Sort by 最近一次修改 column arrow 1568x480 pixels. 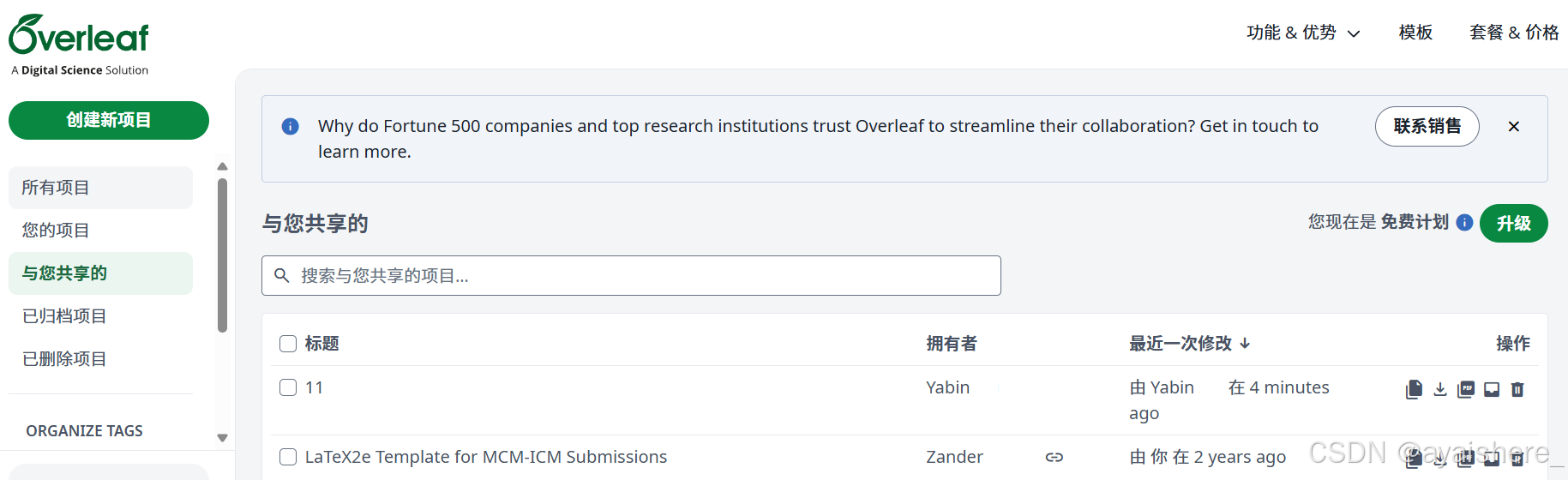coord(1245,344)
